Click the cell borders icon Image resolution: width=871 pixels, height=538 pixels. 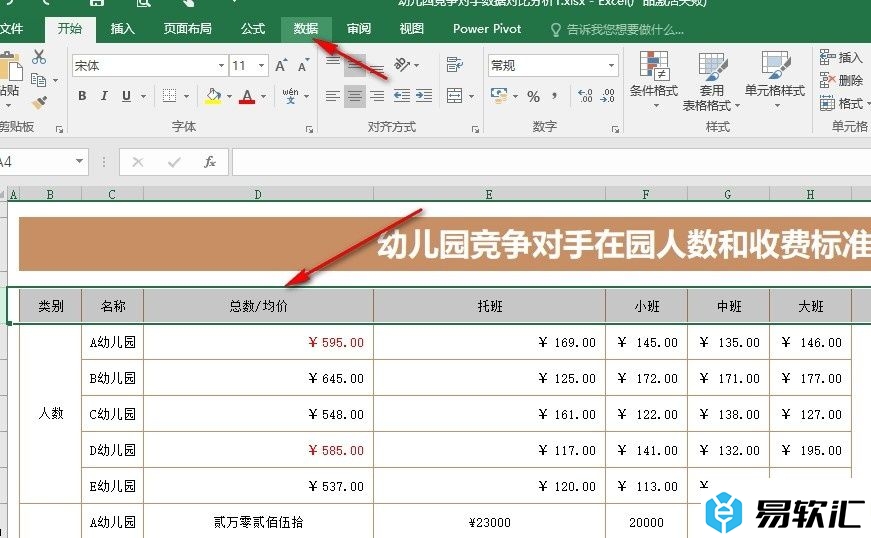169,95
